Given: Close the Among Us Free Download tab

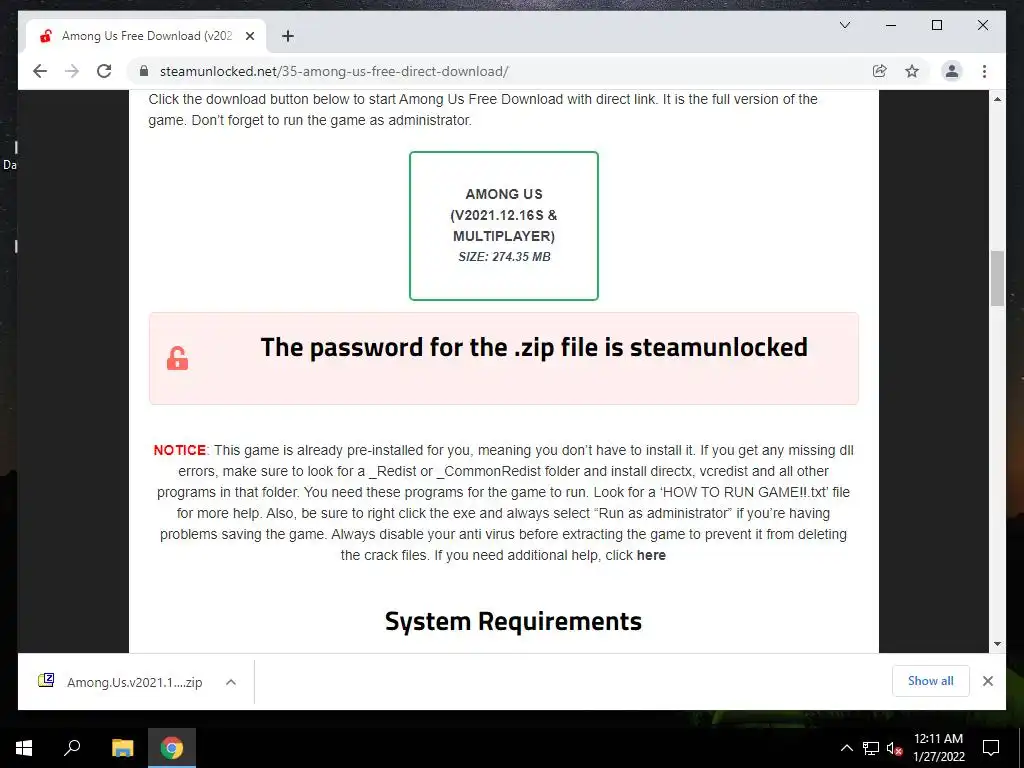Looking at the screenshot, I should click(249, 36).
